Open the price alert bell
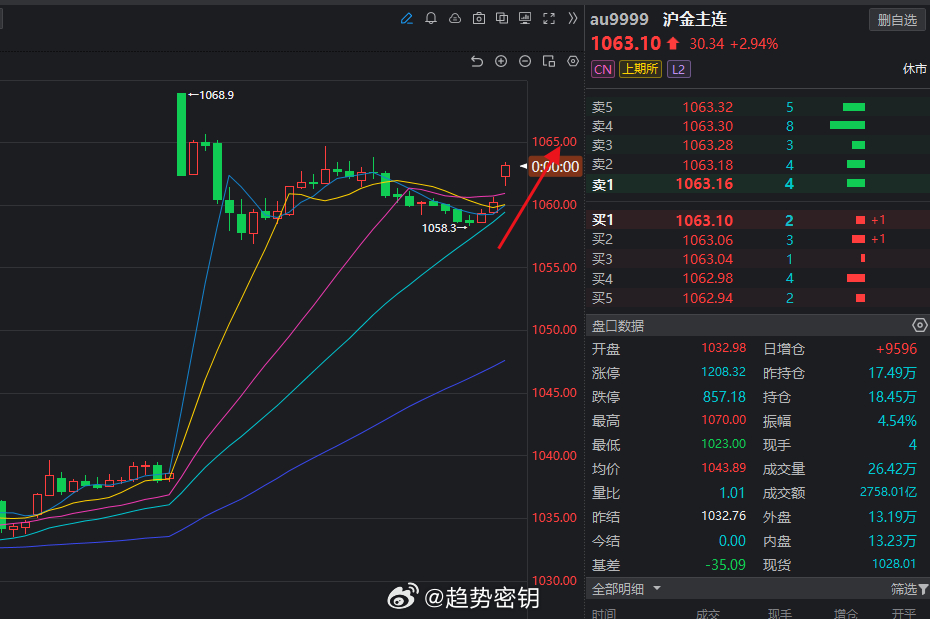 pyautogui.click(x=431, y=18)
